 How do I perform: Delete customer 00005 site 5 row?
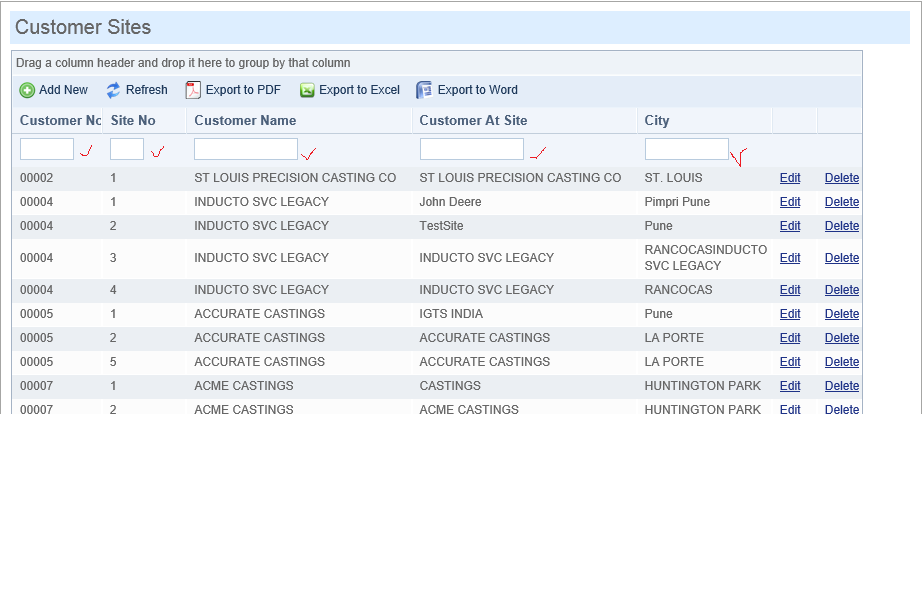coord(842,362)
